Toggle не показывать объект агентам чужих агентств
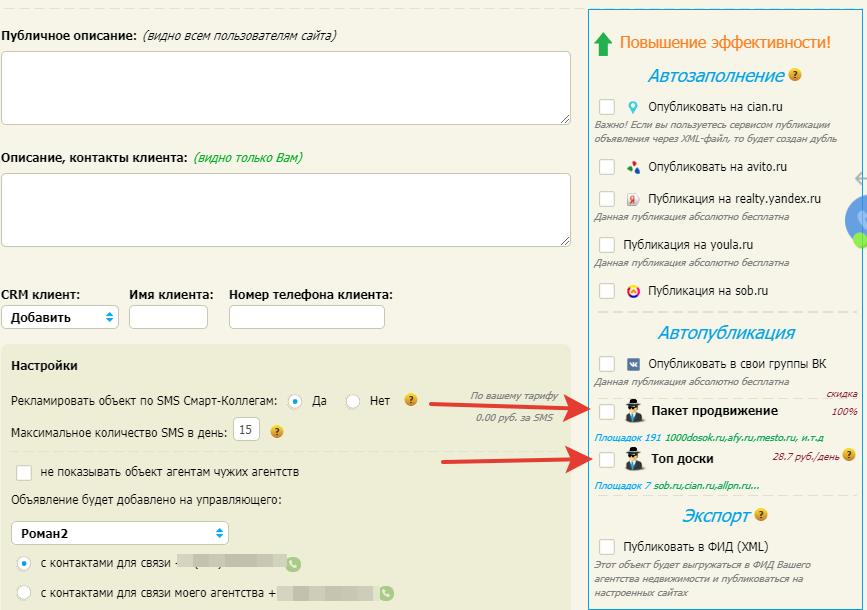 point(25,471)
